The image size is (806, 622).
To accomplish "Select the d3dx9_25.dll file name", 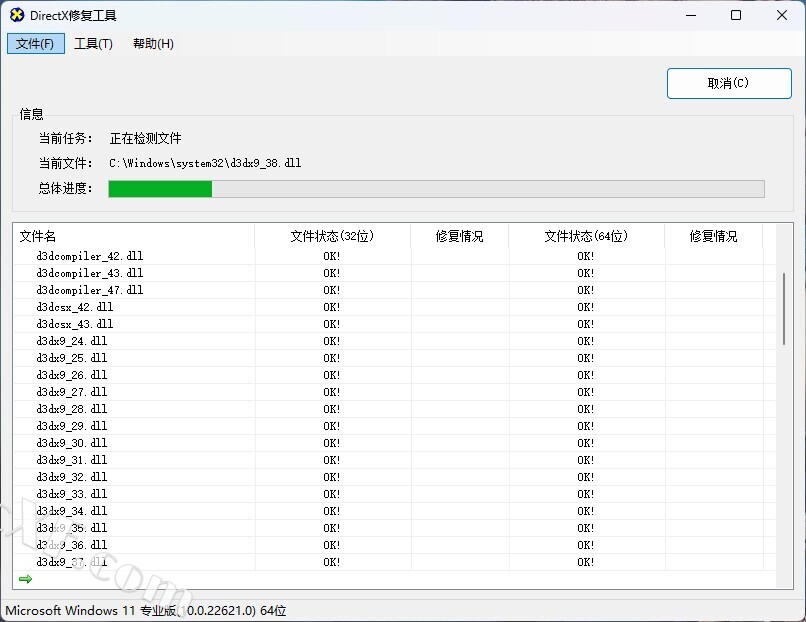I will 72,358.
